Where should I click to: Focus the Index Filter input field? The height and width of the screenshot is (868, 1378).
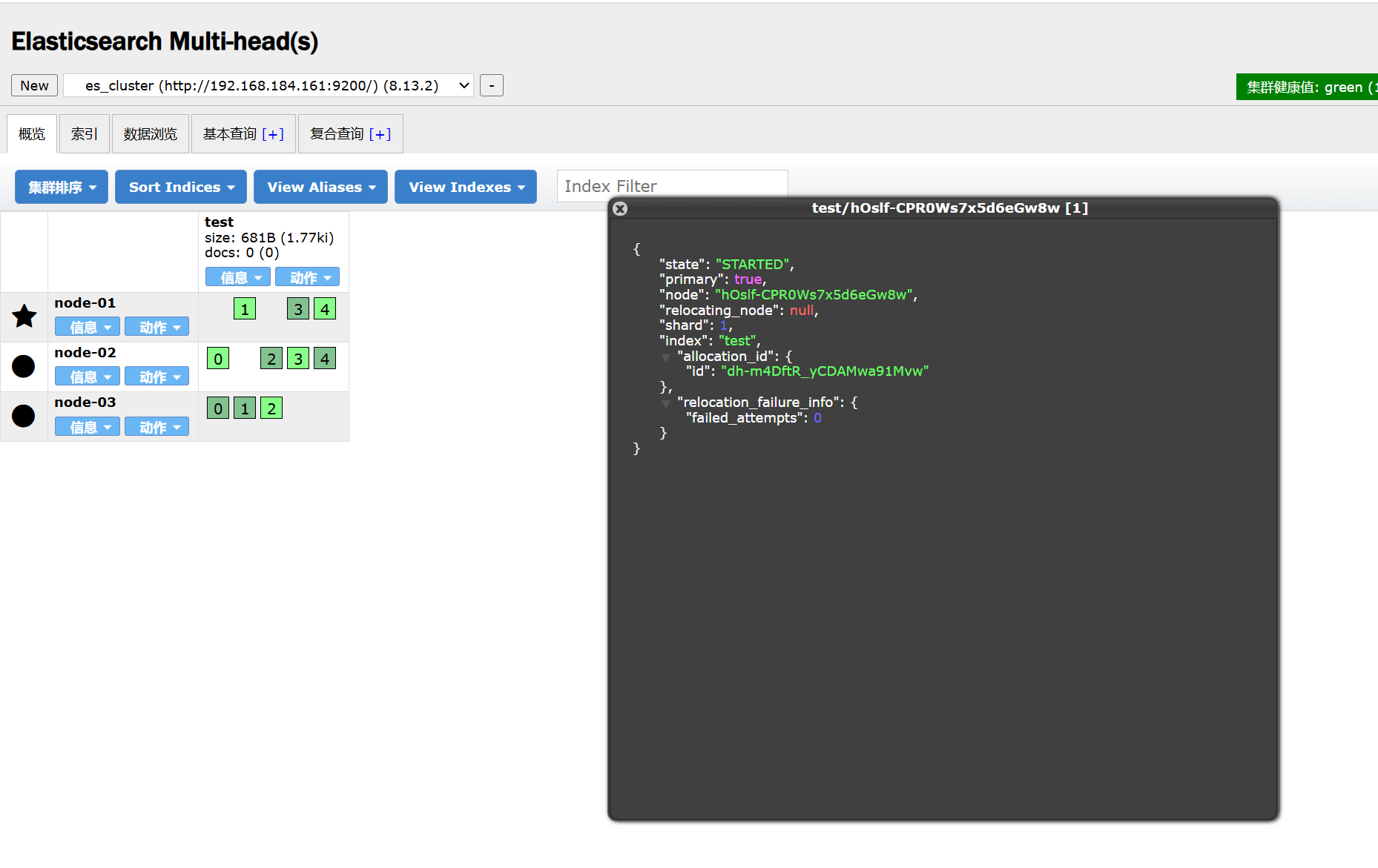click(672, 186)
